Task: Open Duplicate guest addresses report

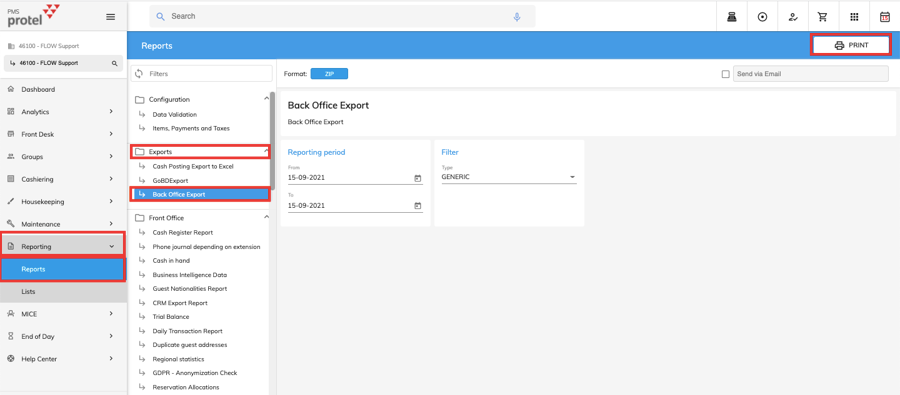Action: pos(189,344)
